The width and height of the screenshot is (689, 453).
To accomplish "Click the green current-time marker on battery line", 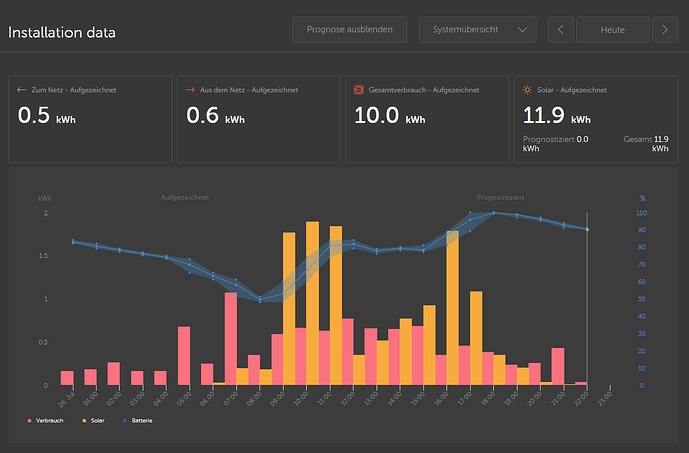I will pyautogui.click(x=587, y=229).
